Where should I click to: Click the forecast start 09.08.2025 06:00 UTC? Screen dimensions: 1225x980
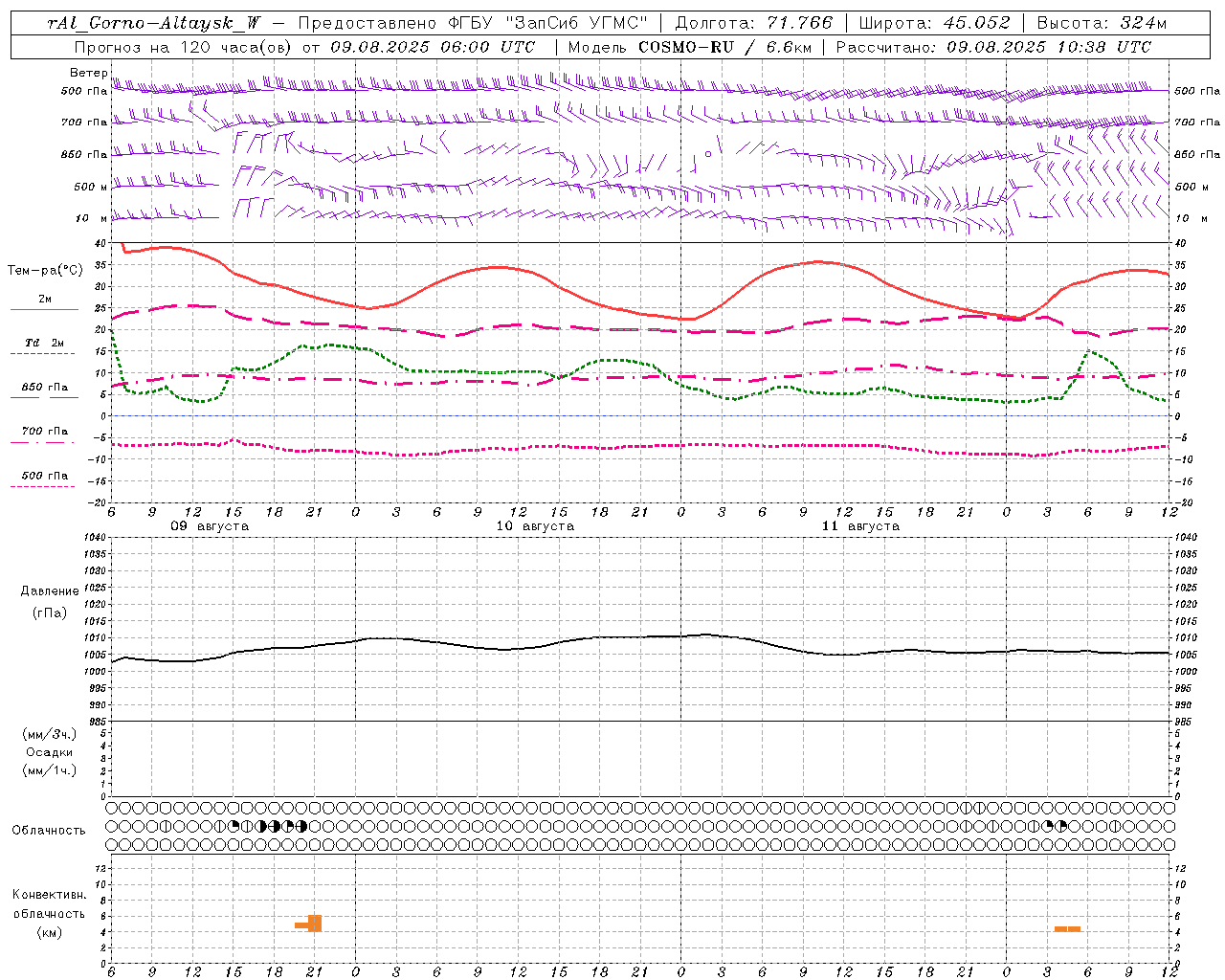coord(433,47)
